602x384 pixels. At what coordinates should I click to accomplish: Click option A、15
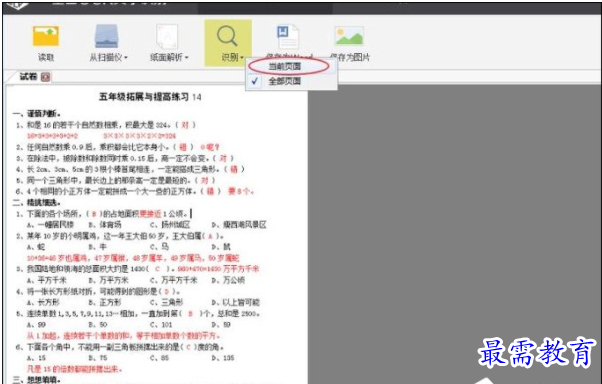tap(36, 358)
